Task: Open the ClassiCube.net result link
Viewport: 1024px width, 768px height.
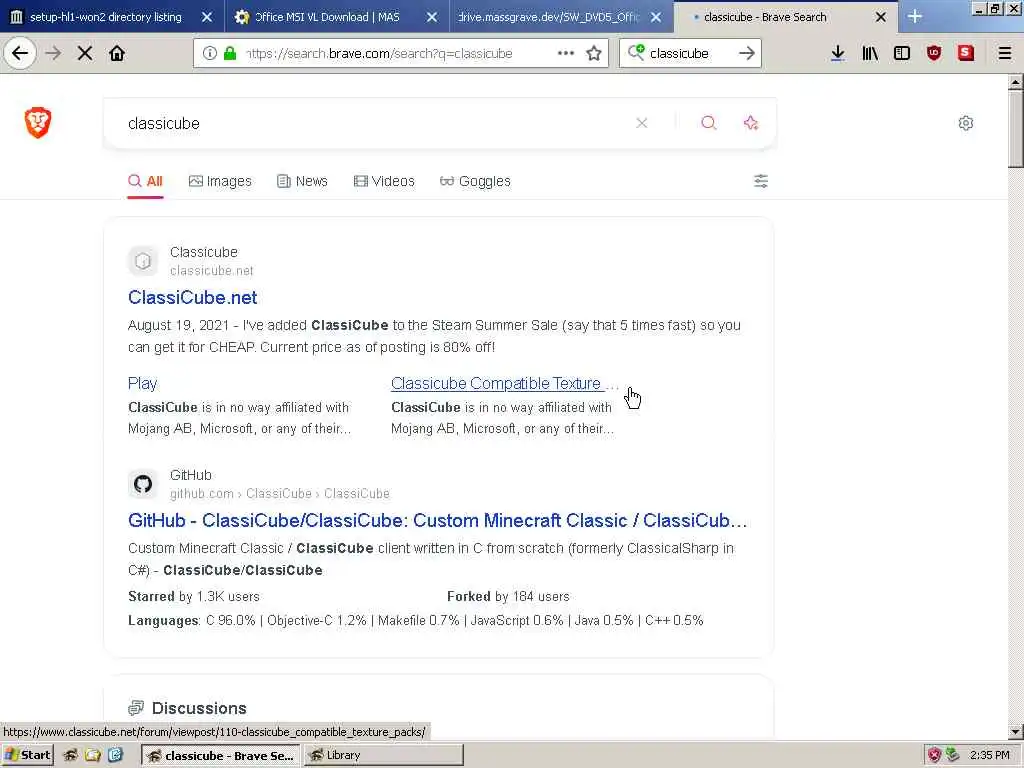Action: (193, 297)
